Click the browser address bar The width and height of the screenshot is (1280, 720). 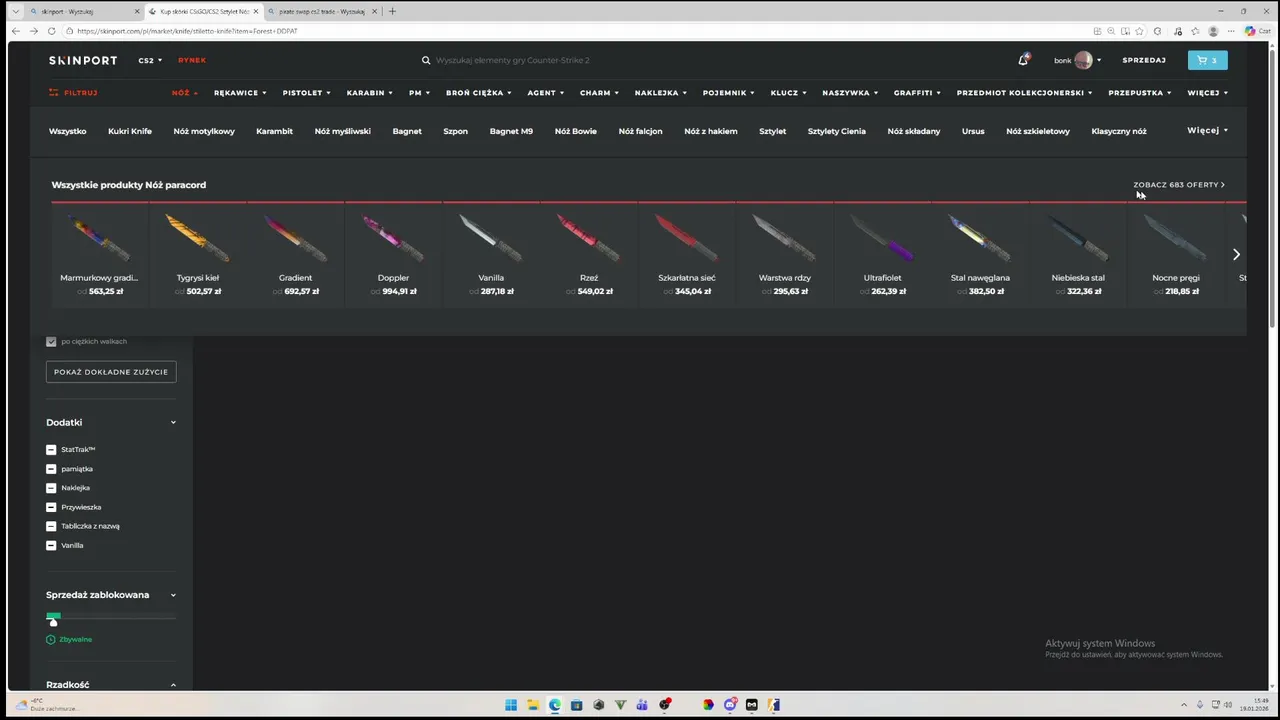click(x=580, y=31)
